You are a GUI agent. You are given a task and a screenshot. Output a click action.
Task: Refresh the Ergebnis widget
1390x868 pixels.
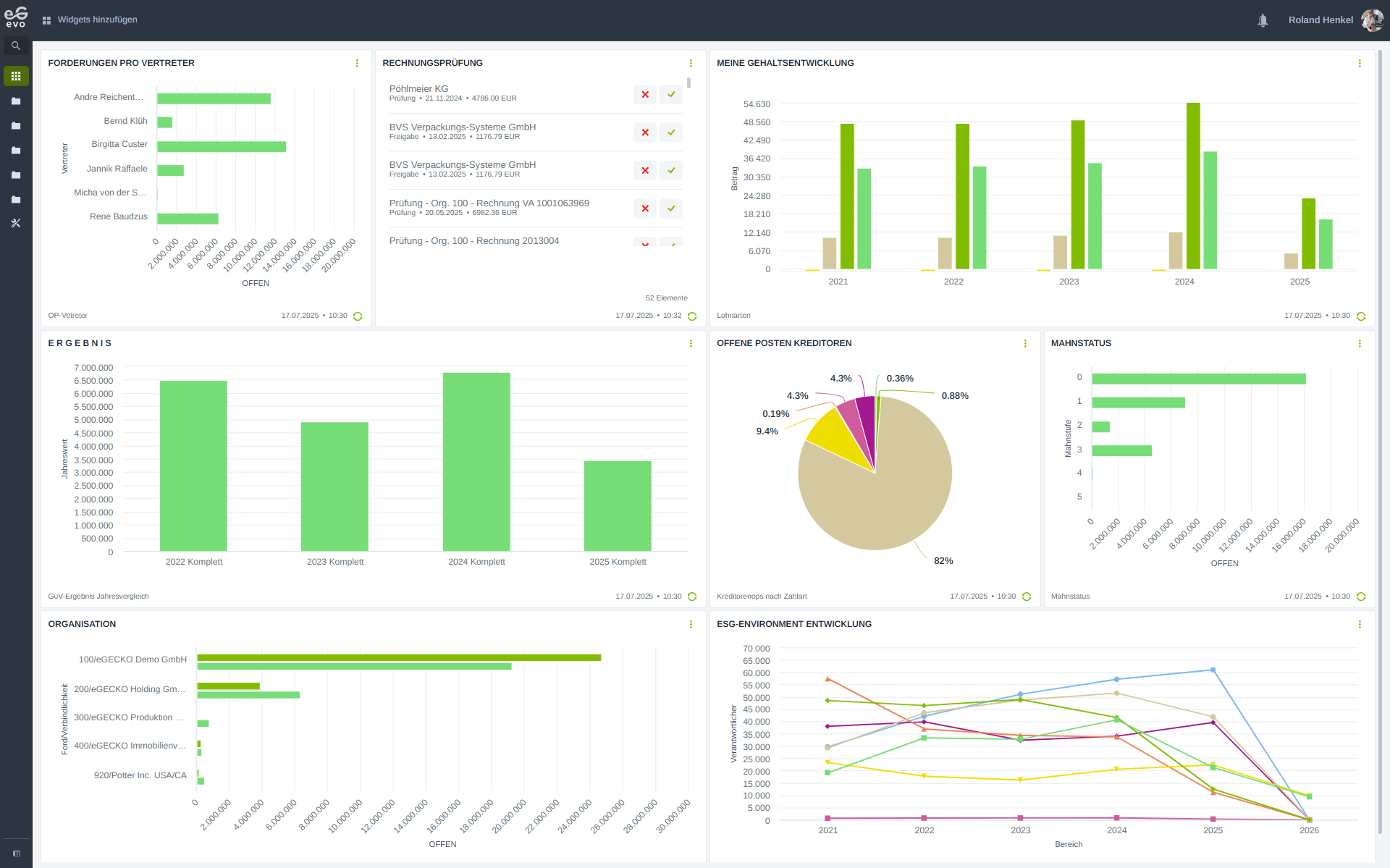(692, 597)
